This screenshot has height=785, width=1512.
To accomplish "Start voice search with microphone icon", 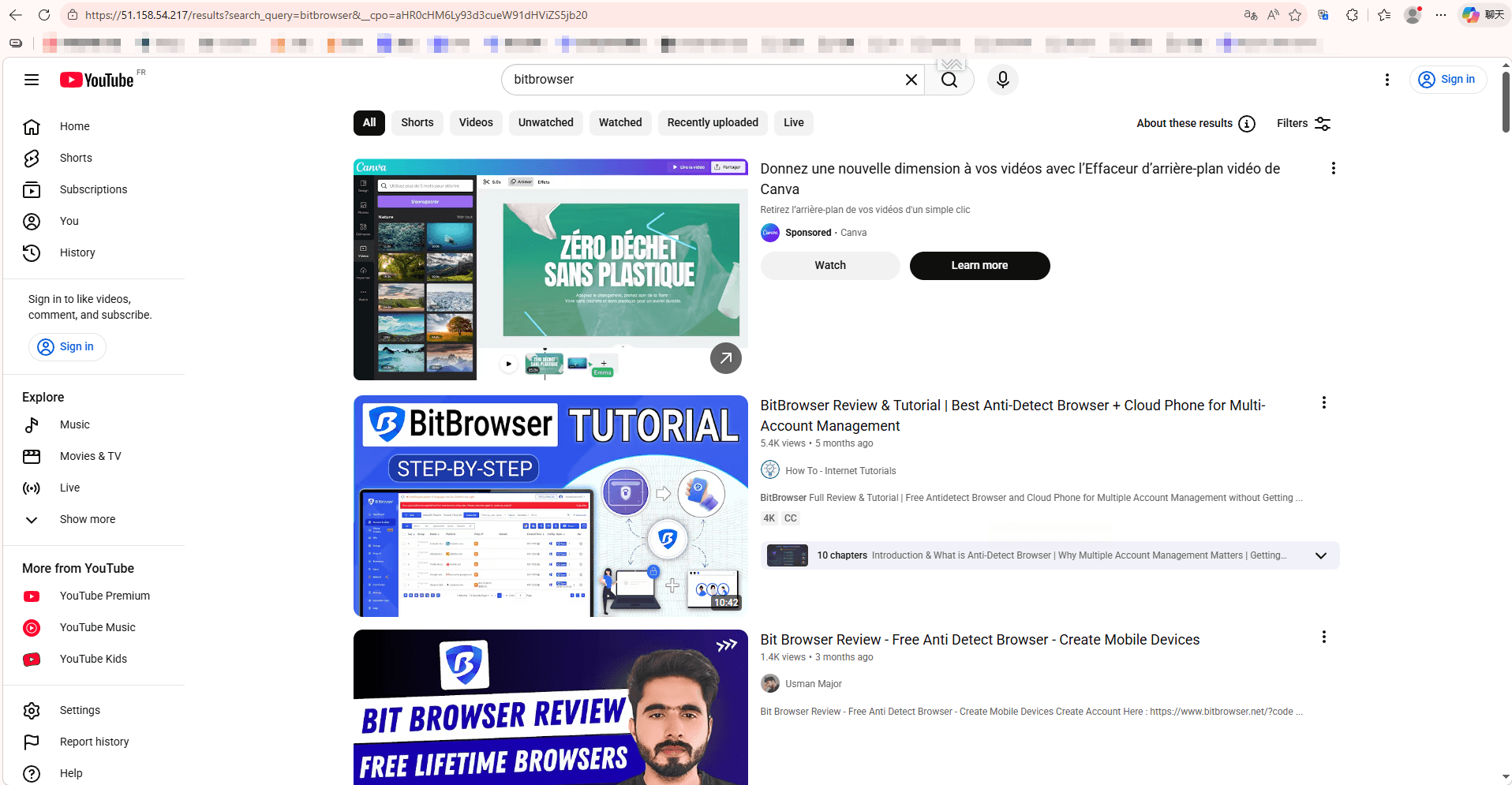I will pyautogui.click(x=1002, y=80).
